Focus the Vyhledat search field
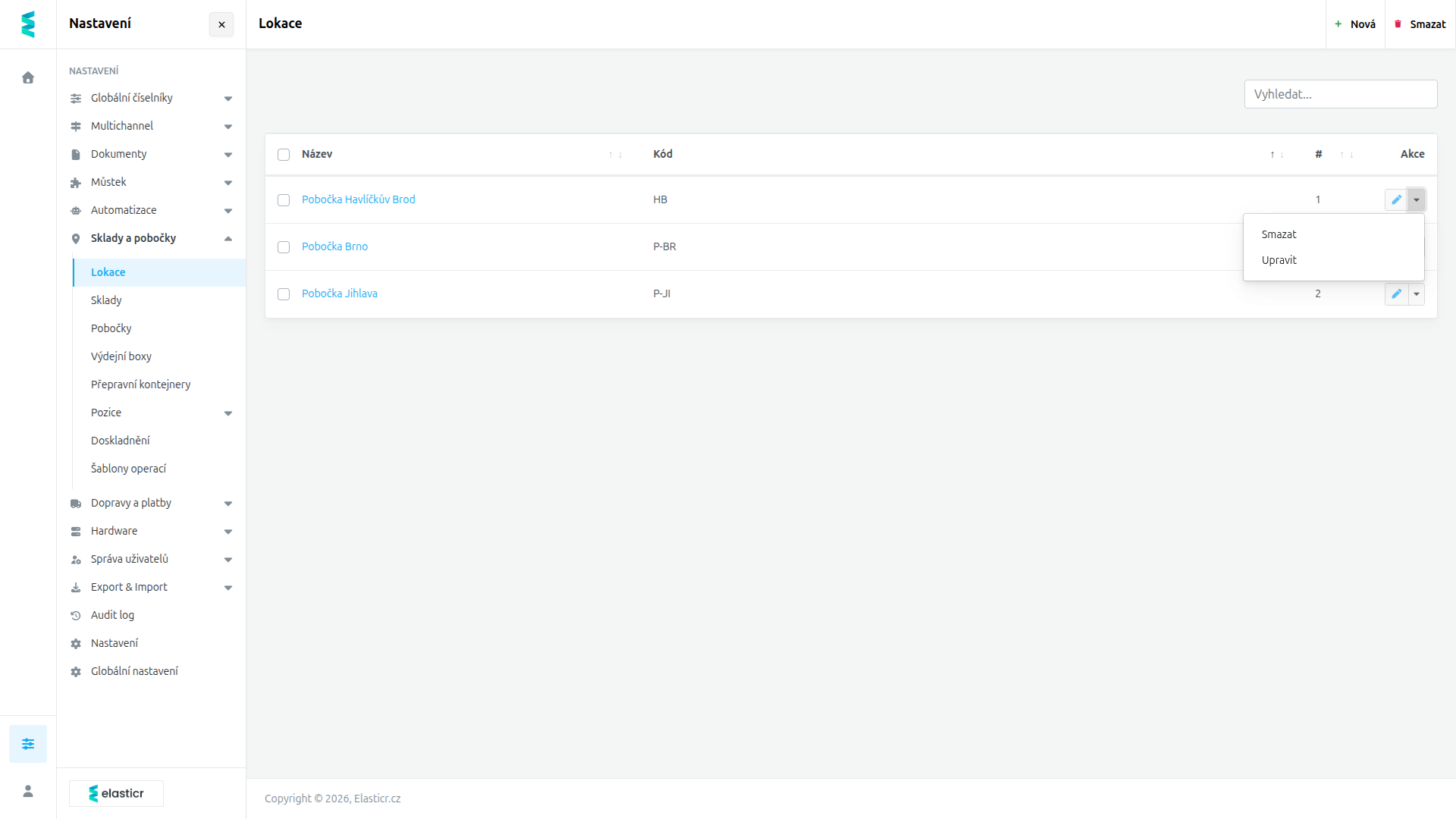 pos(1341,94)
